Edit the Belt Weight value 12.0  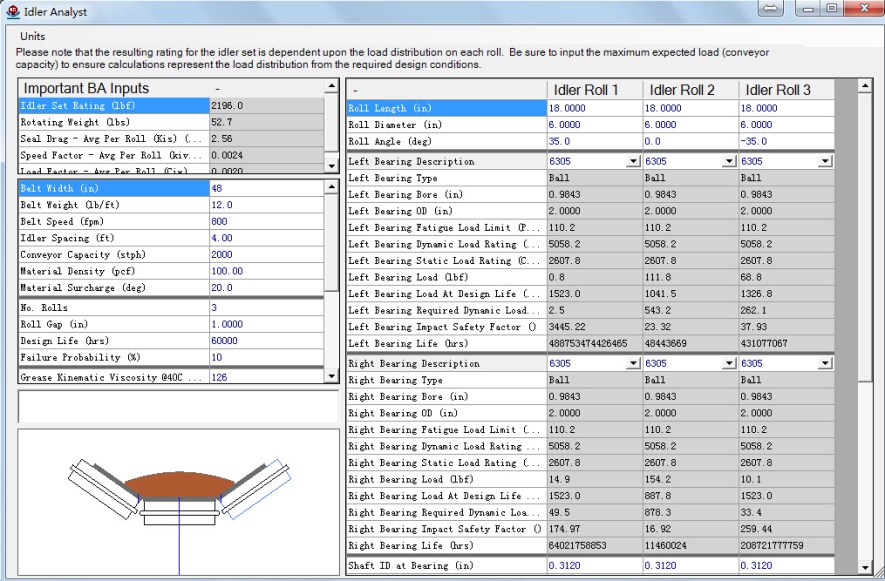point(266,205)
